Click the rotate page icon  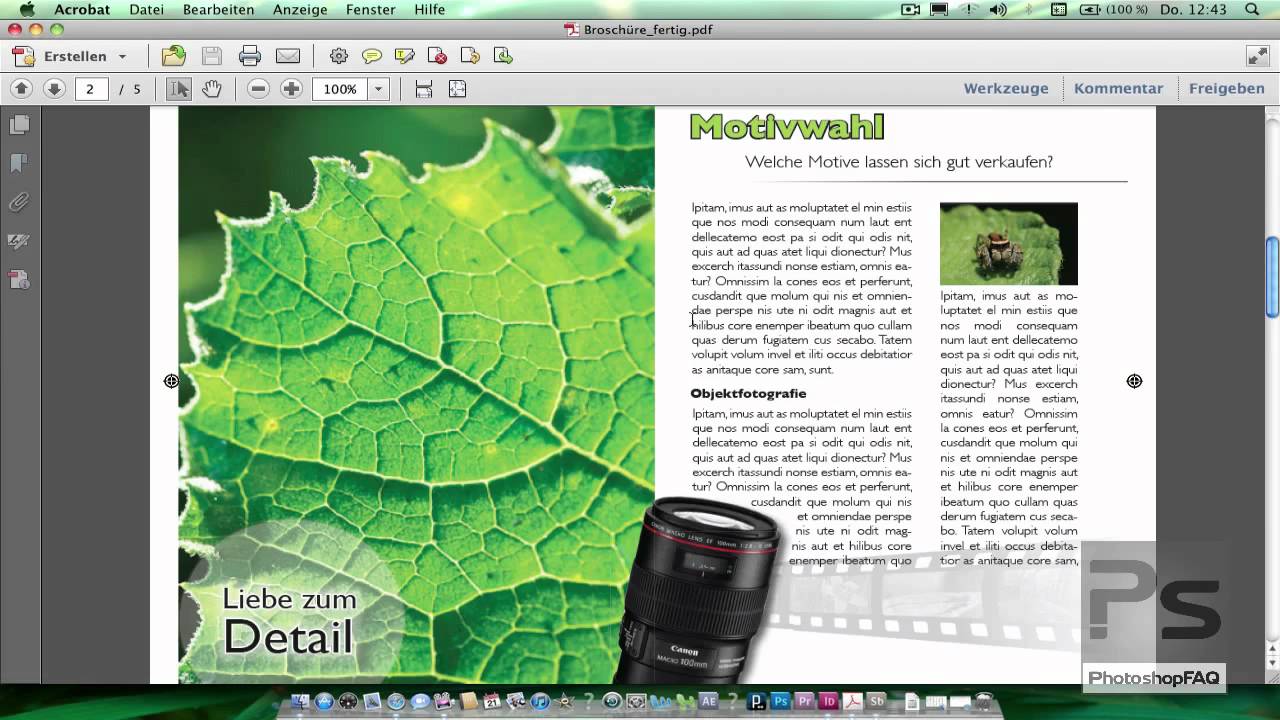click(470, 56)
